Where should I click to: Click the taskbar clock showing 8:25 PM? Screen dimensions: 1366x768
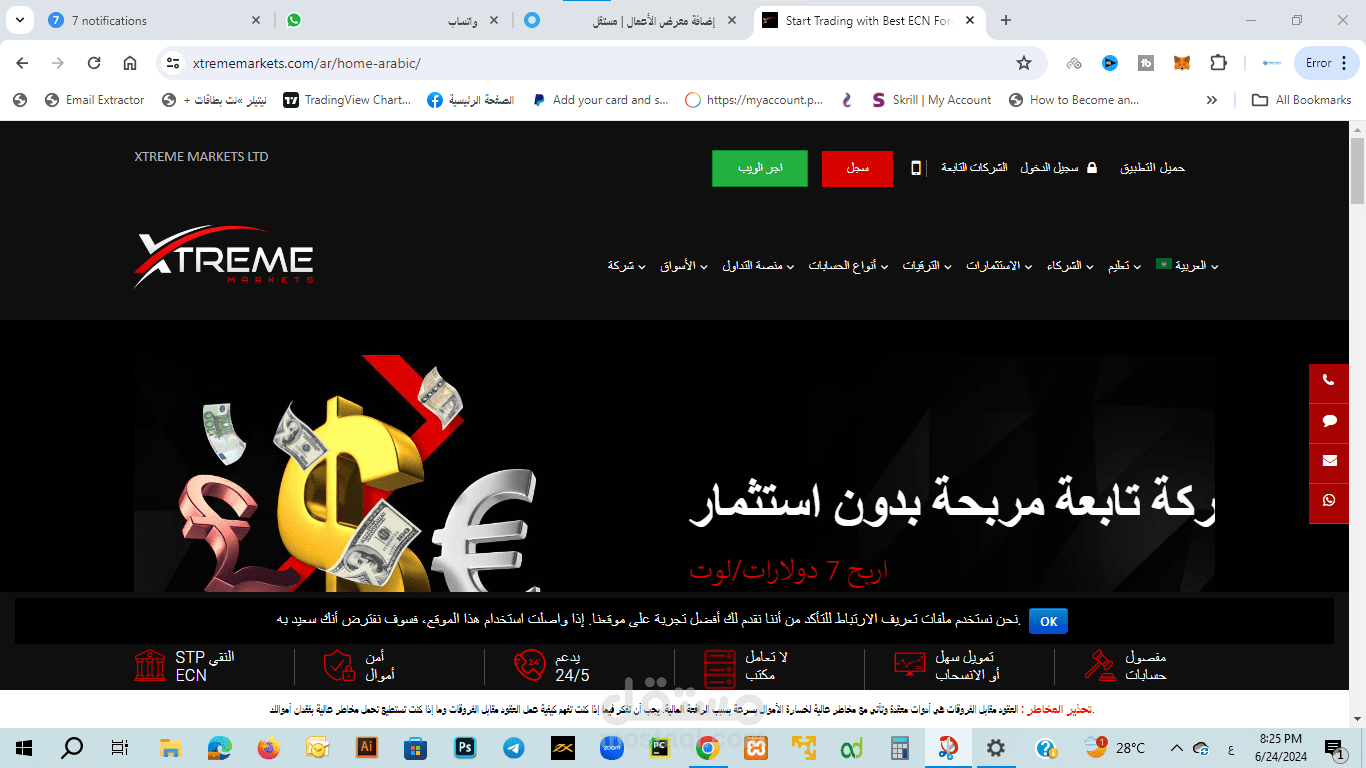coord(1281,747)
